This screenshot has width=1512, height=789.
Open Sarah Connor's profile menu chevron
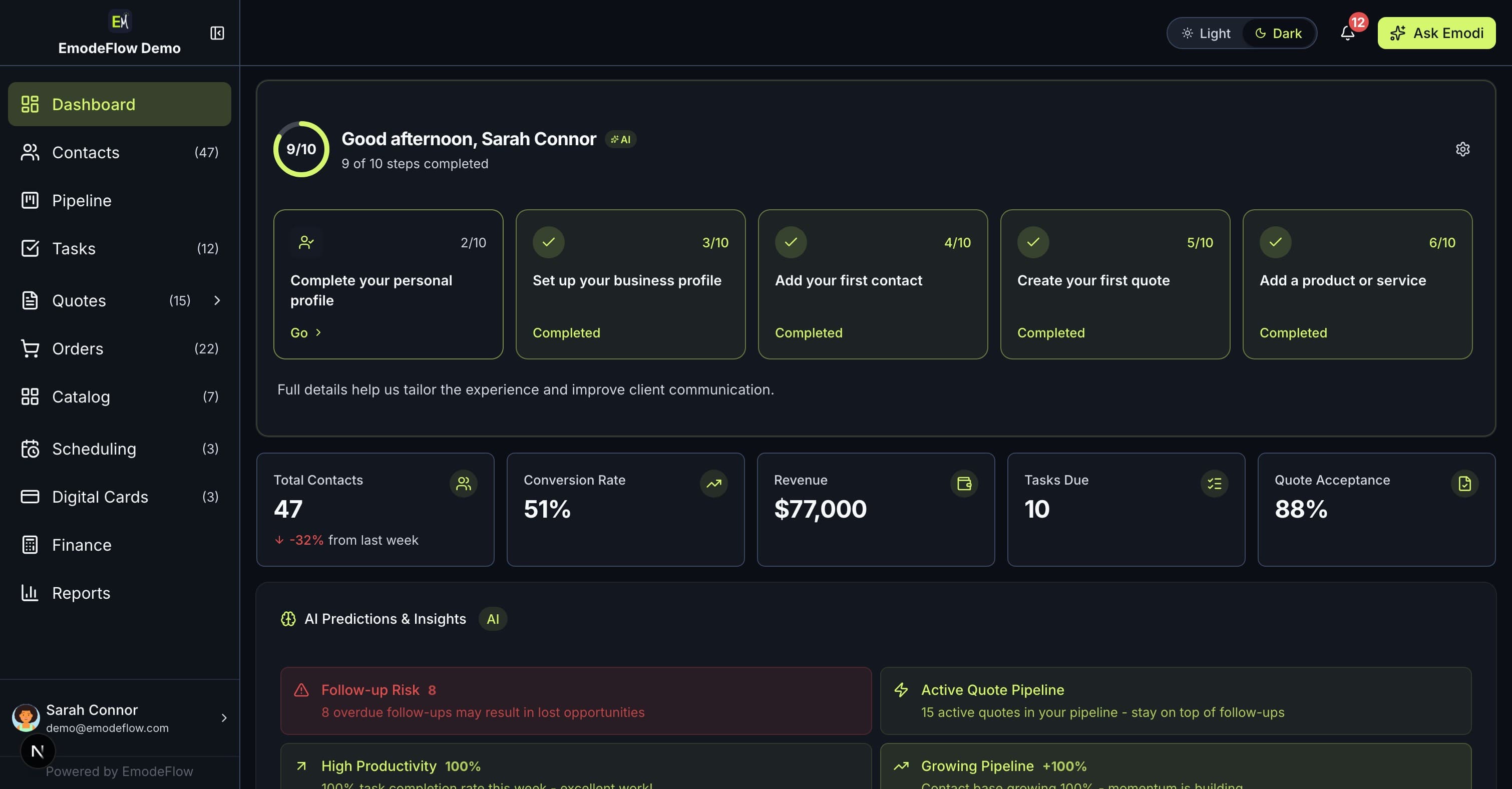224,717
